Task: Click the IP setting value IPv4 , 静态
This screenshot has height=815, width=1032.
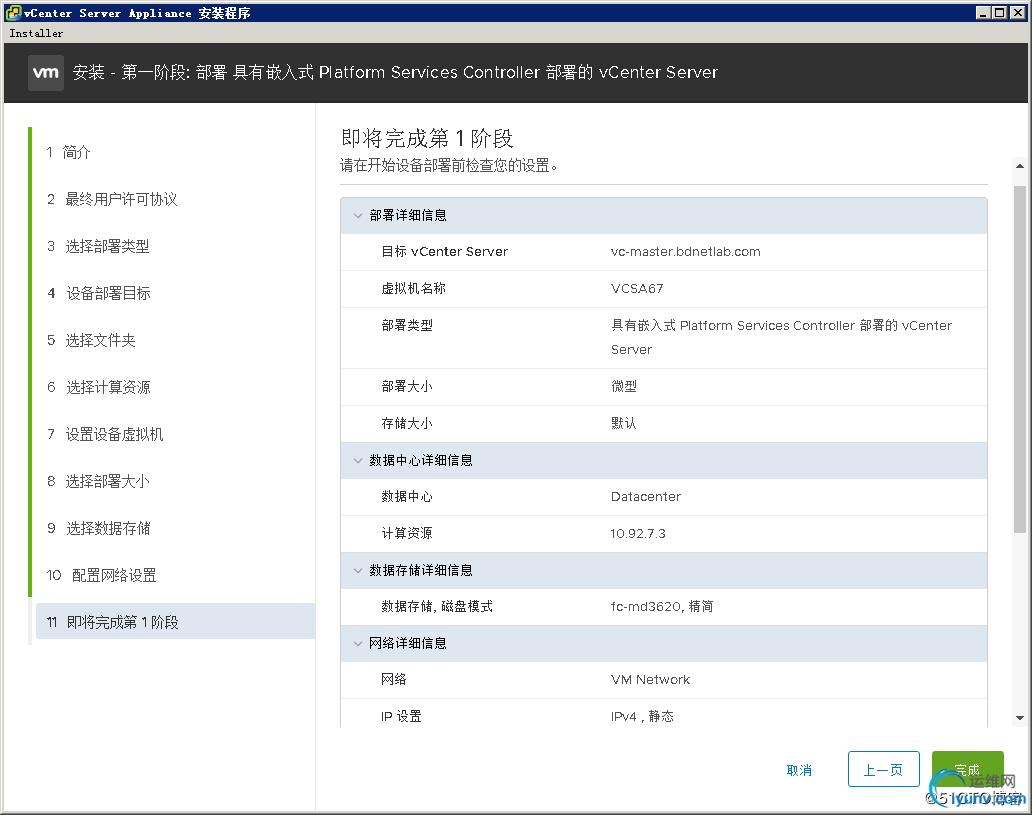Action: click(642, 716)
